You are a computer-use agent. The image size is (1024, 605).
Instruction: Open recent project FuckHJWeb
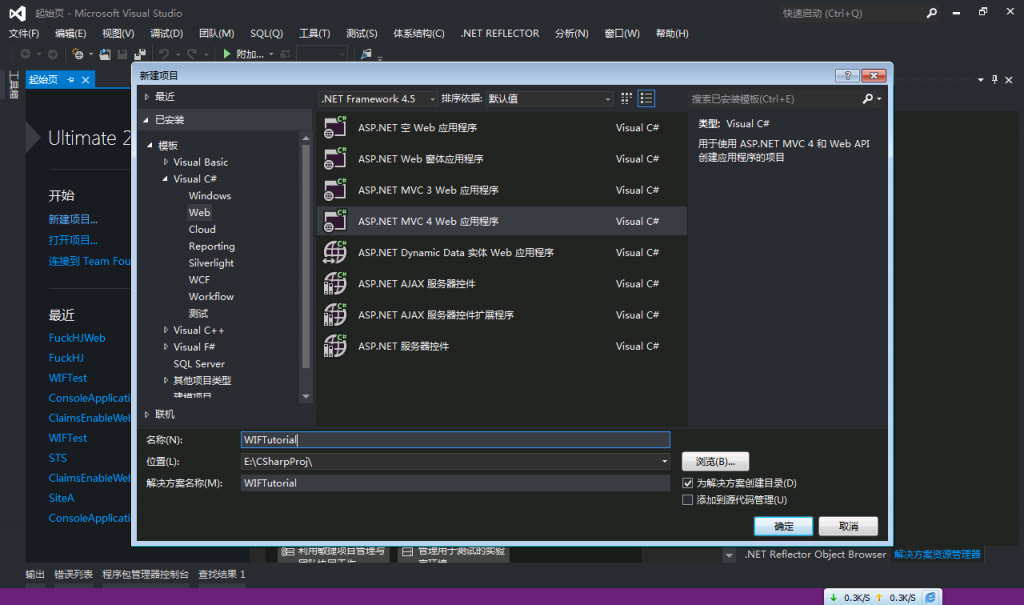coord(77,338)
